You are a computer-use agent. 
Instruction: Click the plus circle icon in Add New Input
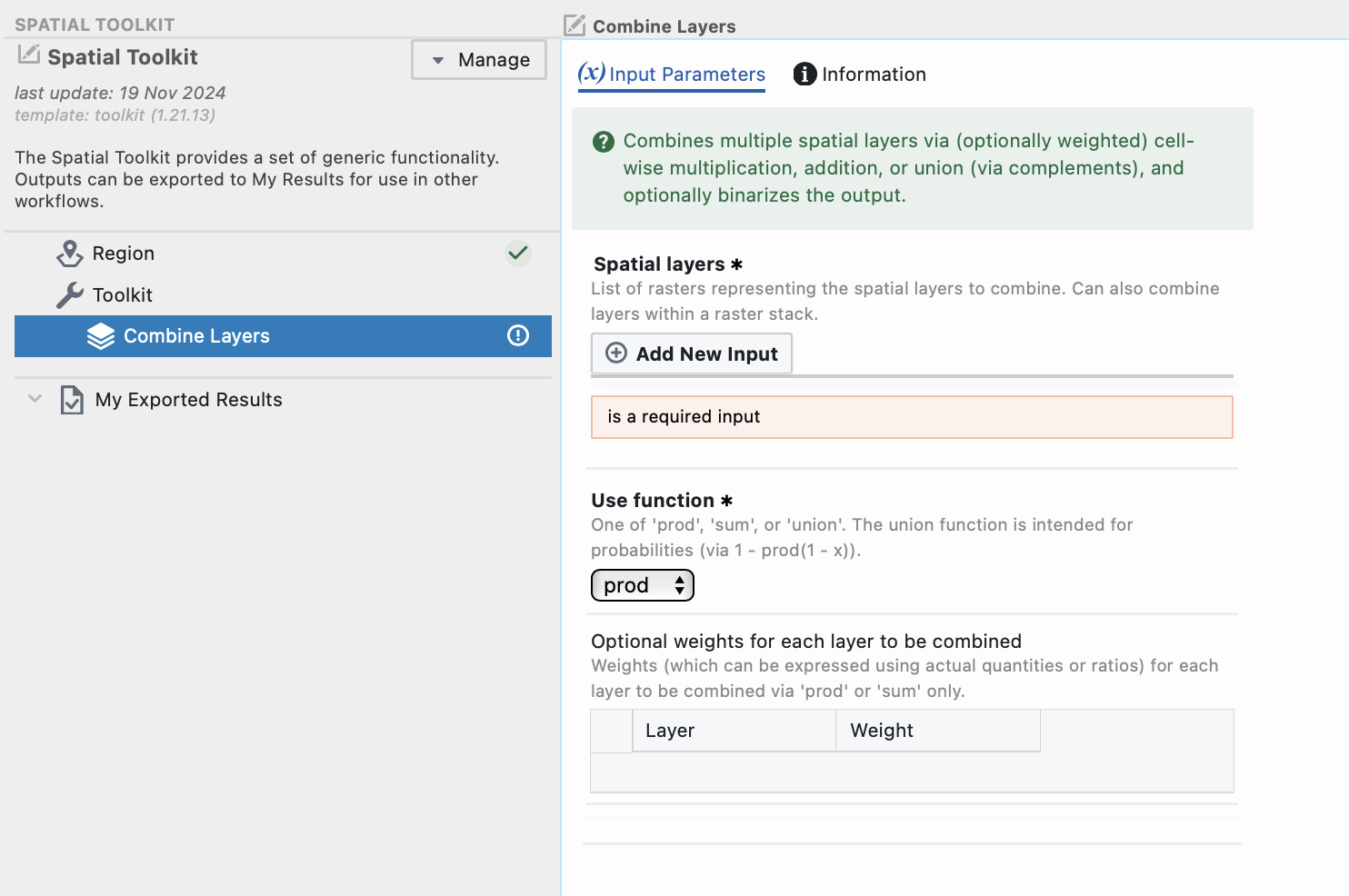pos(616,353)
